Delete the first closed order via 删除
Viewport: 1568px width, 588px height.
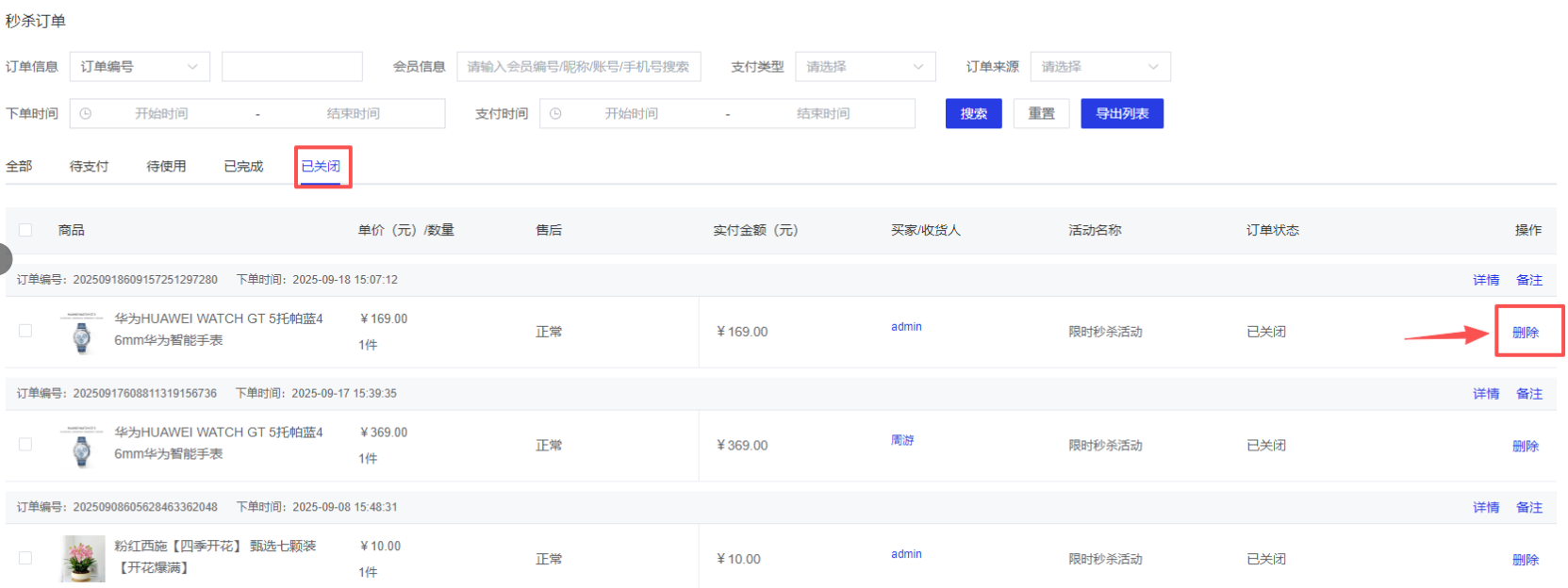pyautogui.click(x=1525, y=333)
